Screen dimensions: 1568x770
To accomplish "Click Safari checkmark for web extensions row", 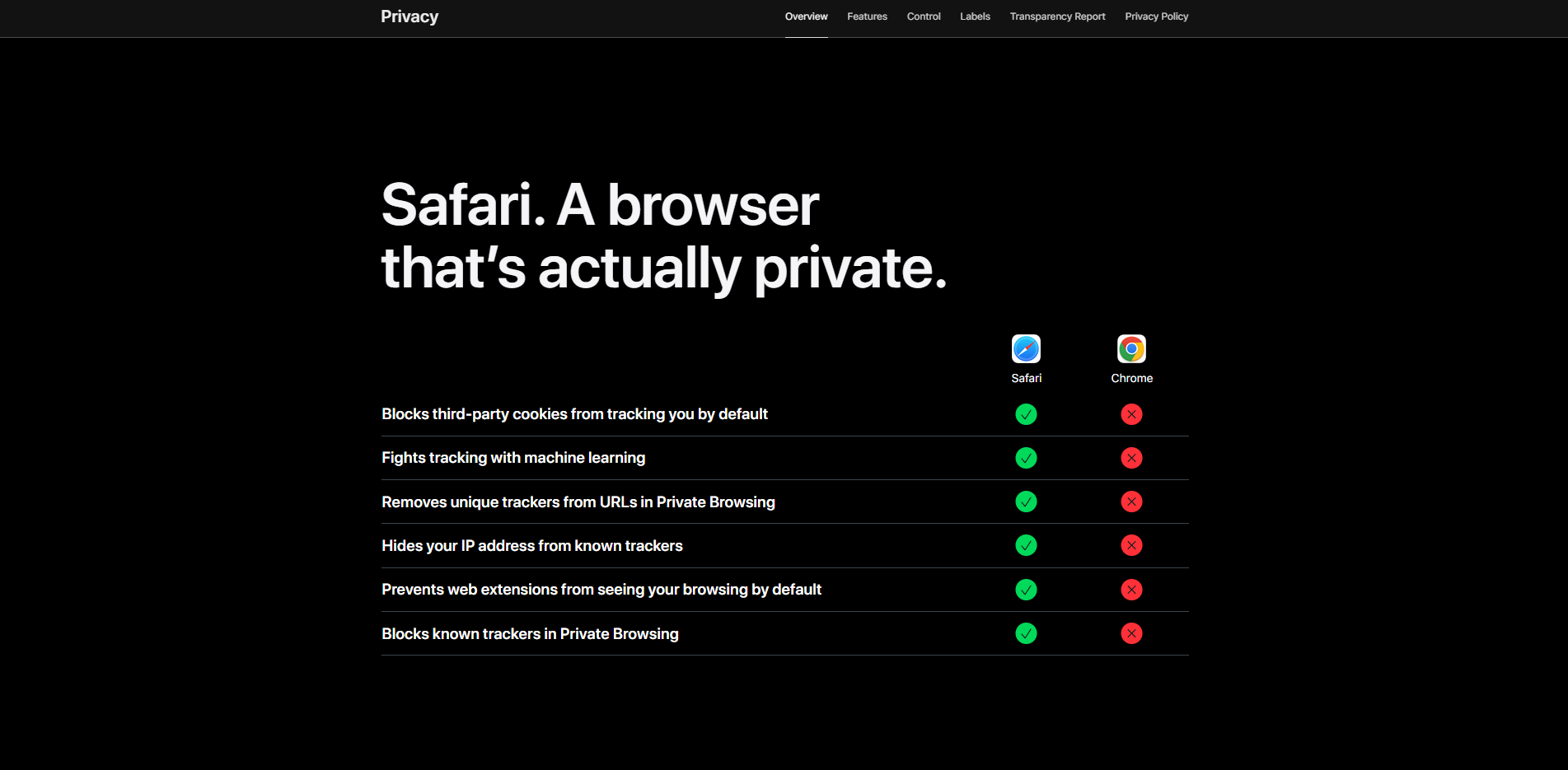I will (1026, 590).
